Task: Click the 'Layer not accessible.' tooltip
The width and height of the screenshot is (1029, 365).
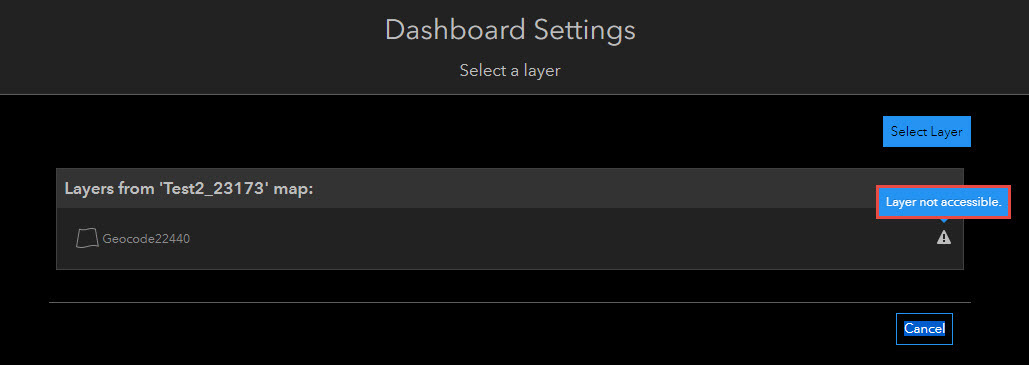Action: click(x=943, y=202)
